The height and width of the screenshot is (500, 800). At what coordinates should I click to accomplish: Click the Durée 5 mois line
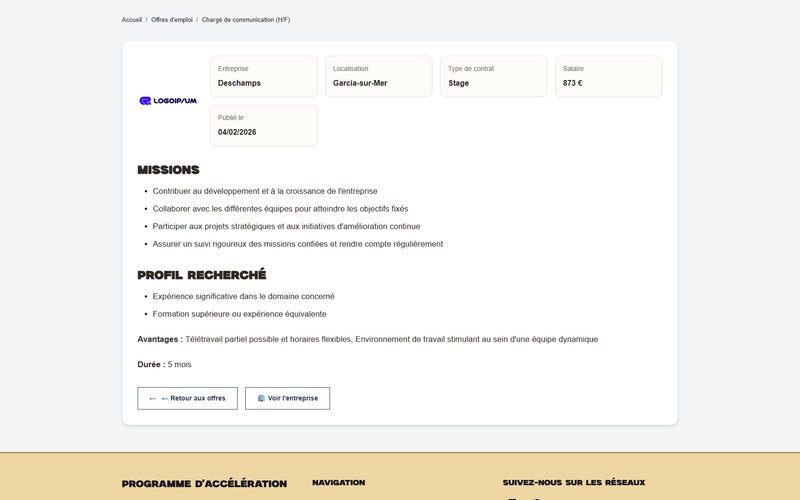coord(164,365)
